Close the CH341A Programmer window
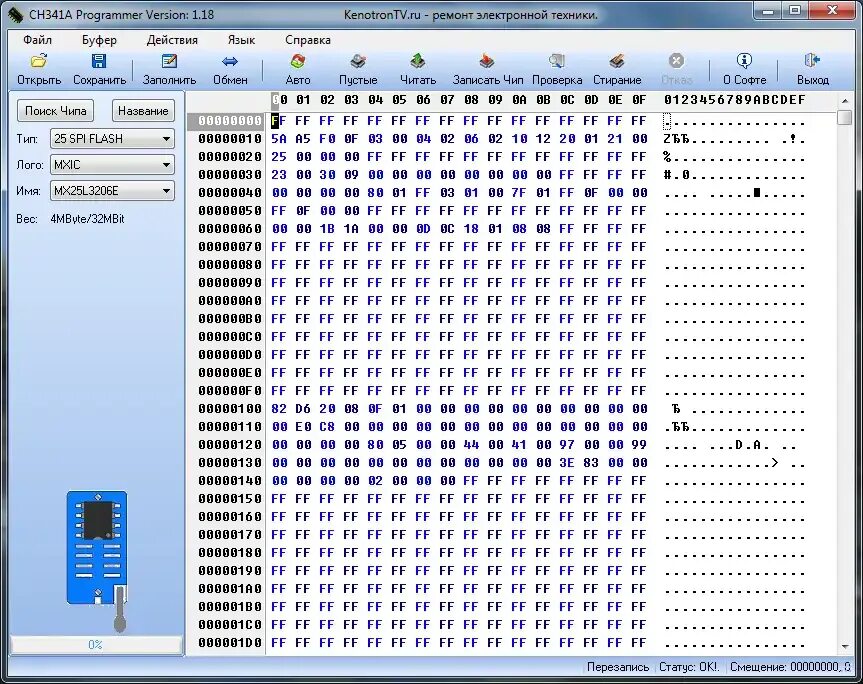The width and height of the screenshot is (863, 684). (832, 10)
